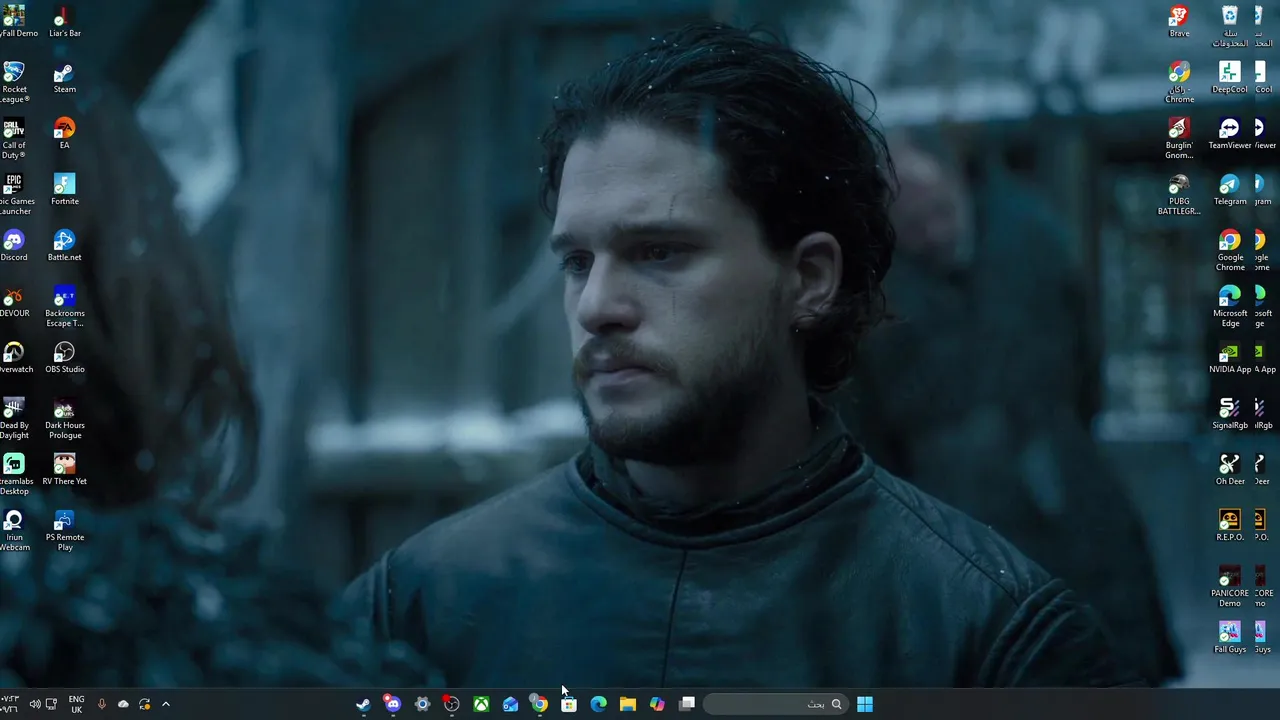Select the Microsoft Edge desktop shortcut

(1230, 307)
